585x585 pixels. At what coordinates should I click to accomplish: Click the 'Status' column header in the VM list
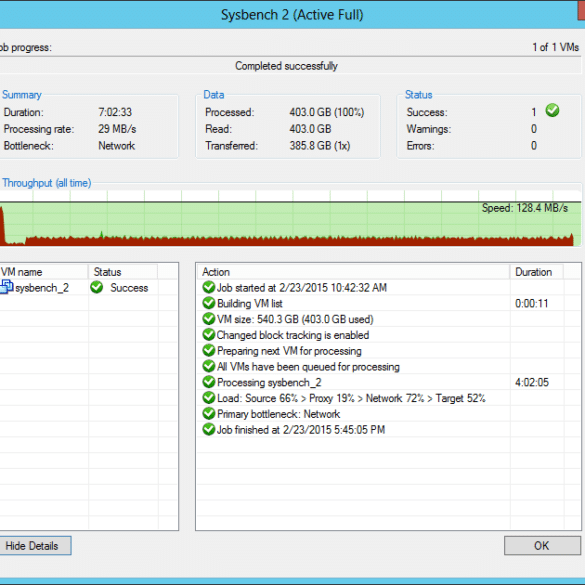pyautogui.click(x=123, y=272)
